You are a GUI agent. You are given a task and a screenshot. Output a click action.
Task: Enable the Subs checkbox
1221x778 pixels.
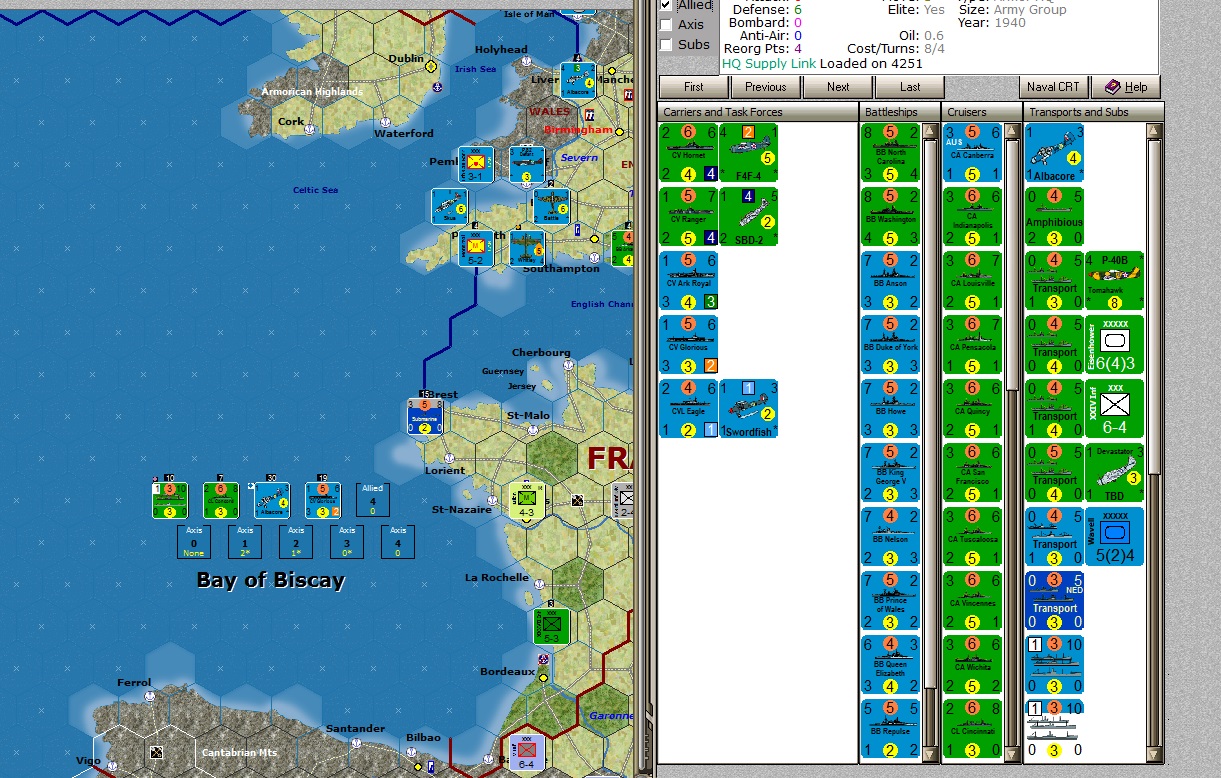coord(666,45)
